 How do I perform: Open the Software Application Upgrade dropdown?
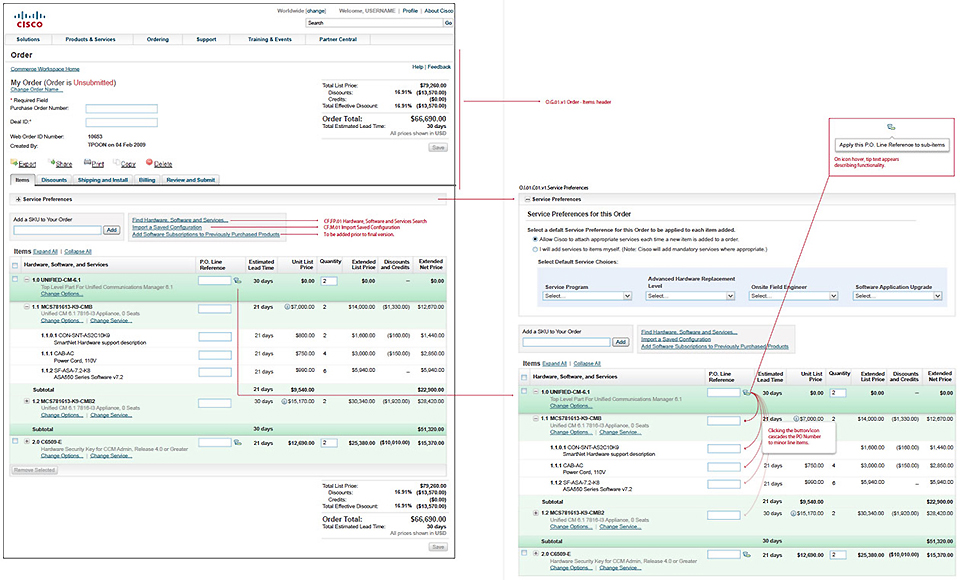point(898,296)
